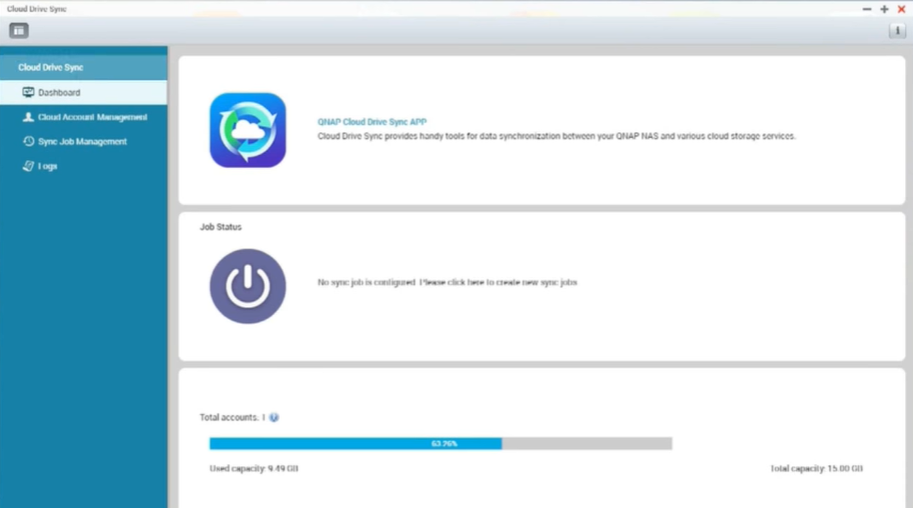This screenshot has width=913, height=508.
Task: Click the Total accounts label
Action: tap(232, 417)
